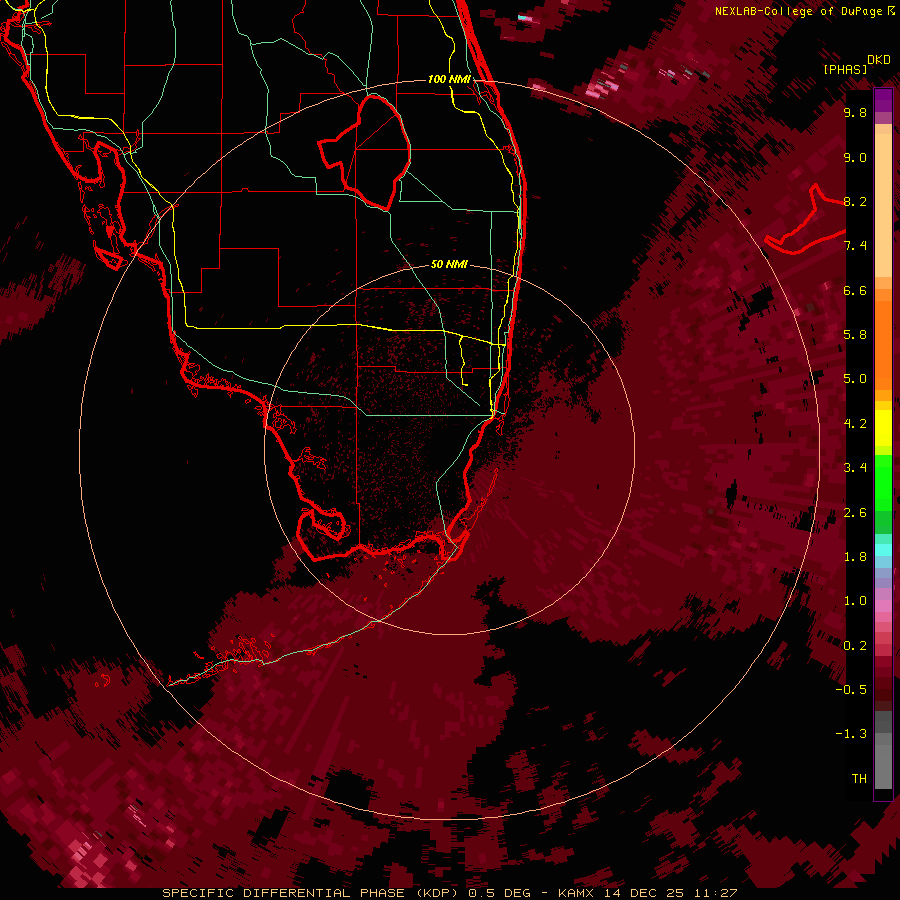The width and height of the screenshot is (900, 900).
Task: Click the 6.6 scale label
Action: [x=855, y=290]
